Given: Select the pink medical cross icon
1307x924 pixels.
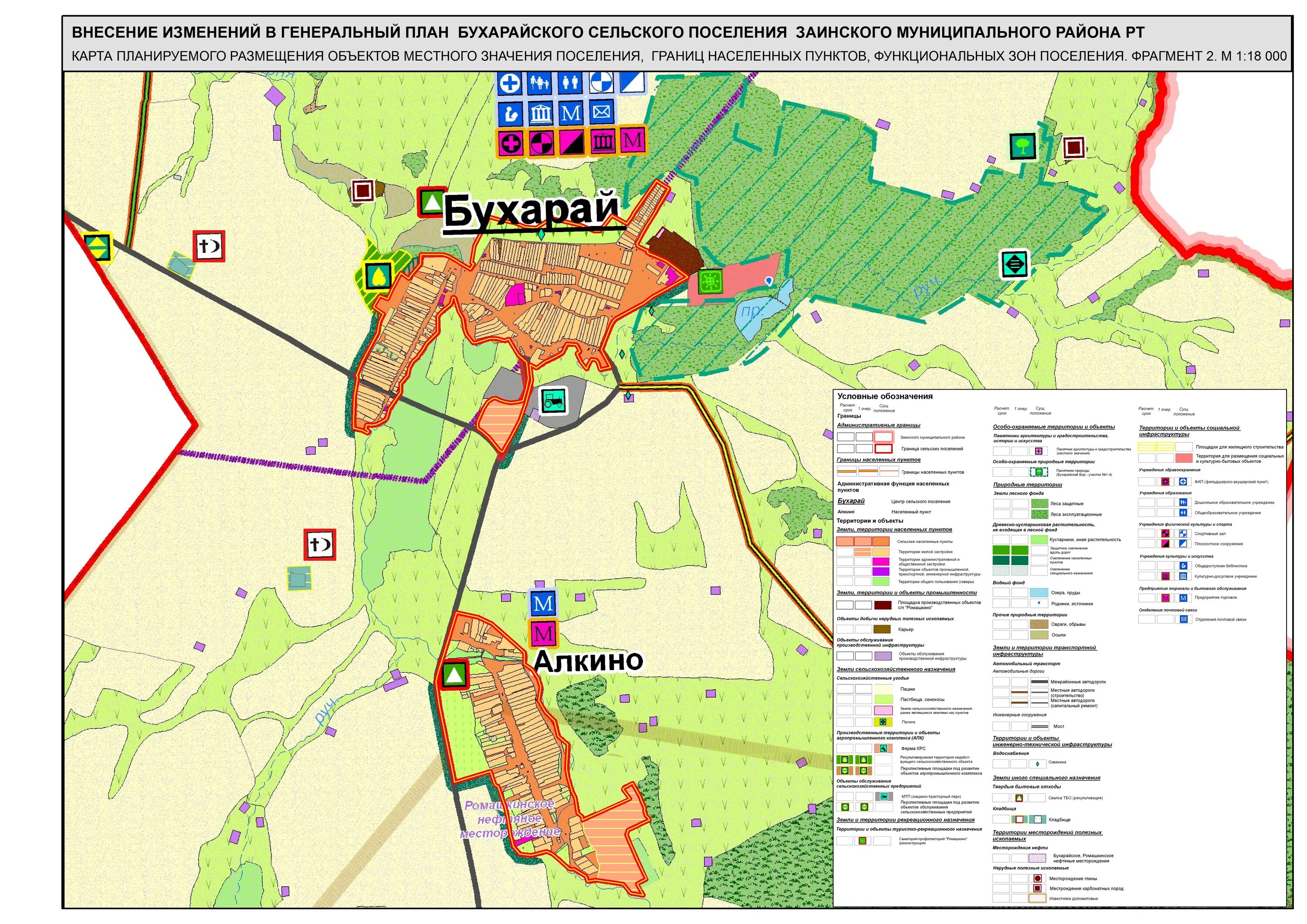Looking at the screenshot, I should tap(511, 143).
